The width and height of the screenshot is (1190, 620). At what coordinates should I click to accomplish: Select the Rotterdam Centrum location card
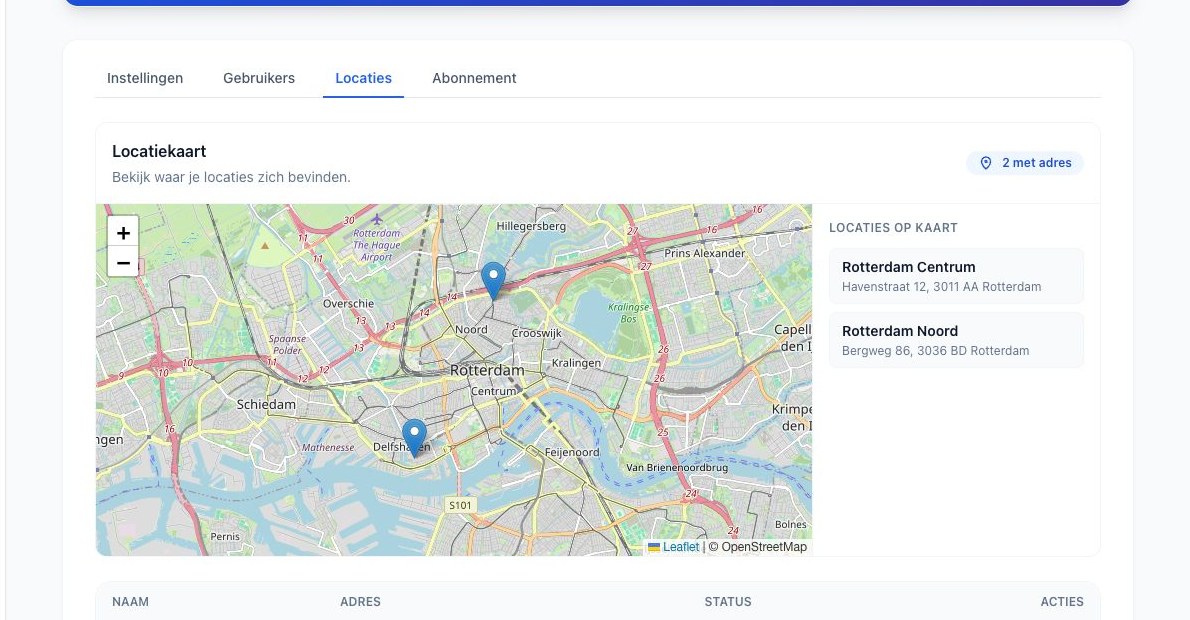956,276
